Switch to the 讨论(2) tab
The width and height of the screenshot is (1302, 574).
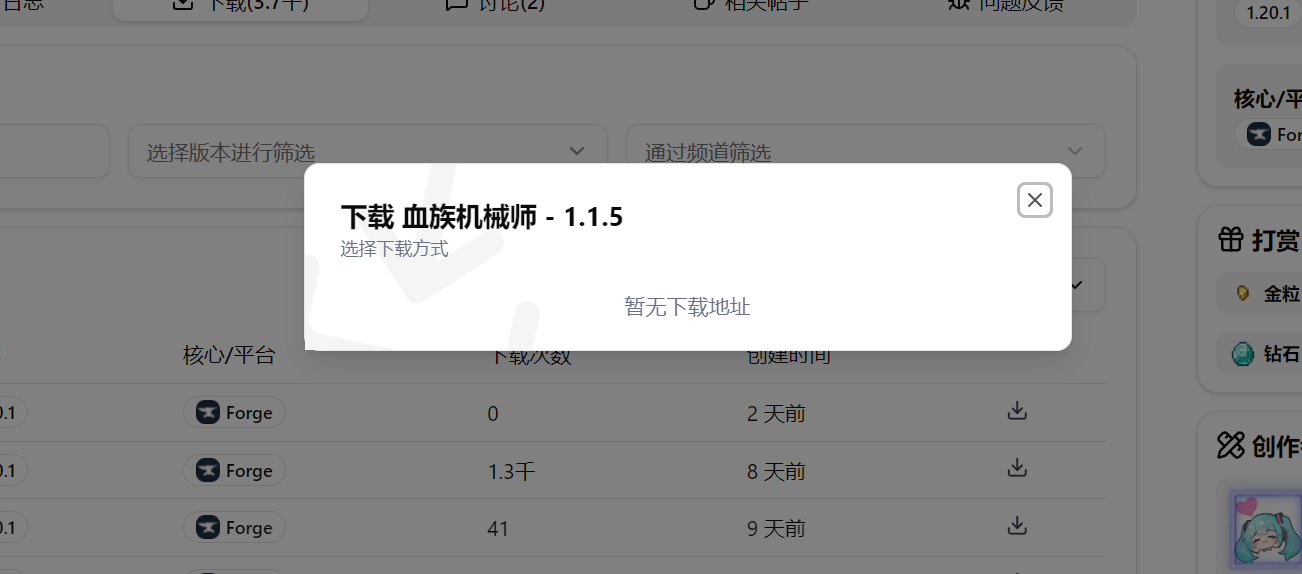(x=494, y=4)
